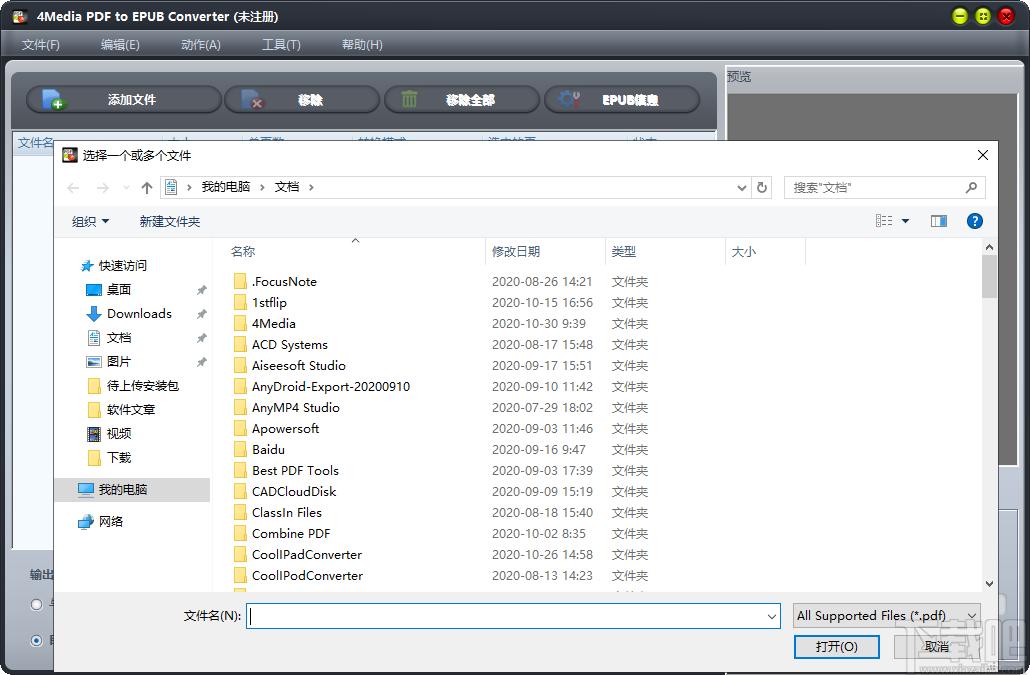Select the Best PDF Tools folder icon
The width and height of the screenshot is (1030, 675).
[240, 471]
